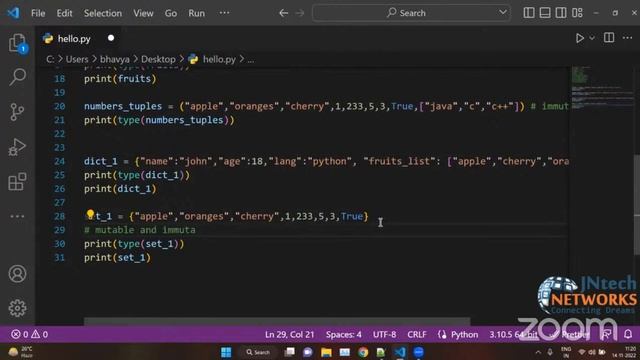This screenshot has height=360, width=640.
Task: Open the Run menu
Action: 196,13
